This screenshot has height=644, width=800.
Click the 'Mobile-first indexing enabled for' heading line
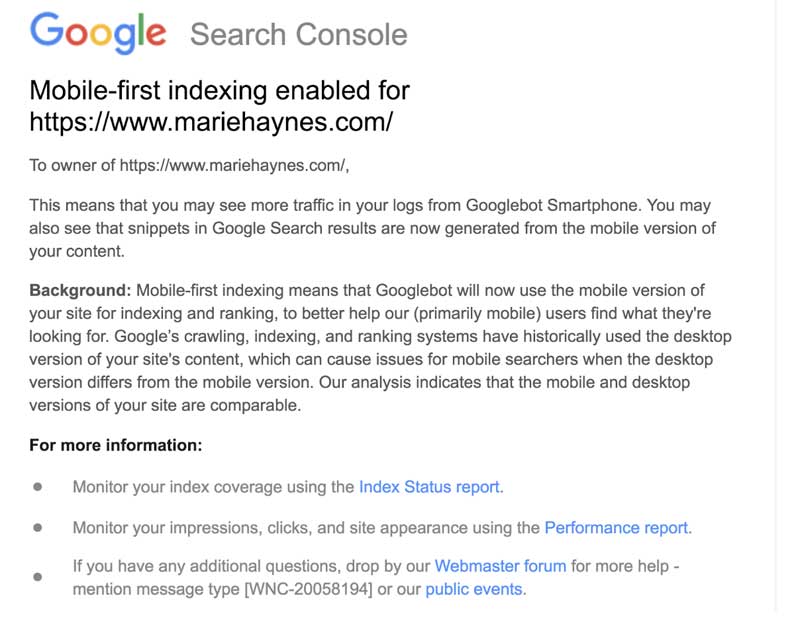(x=219, y=90)
